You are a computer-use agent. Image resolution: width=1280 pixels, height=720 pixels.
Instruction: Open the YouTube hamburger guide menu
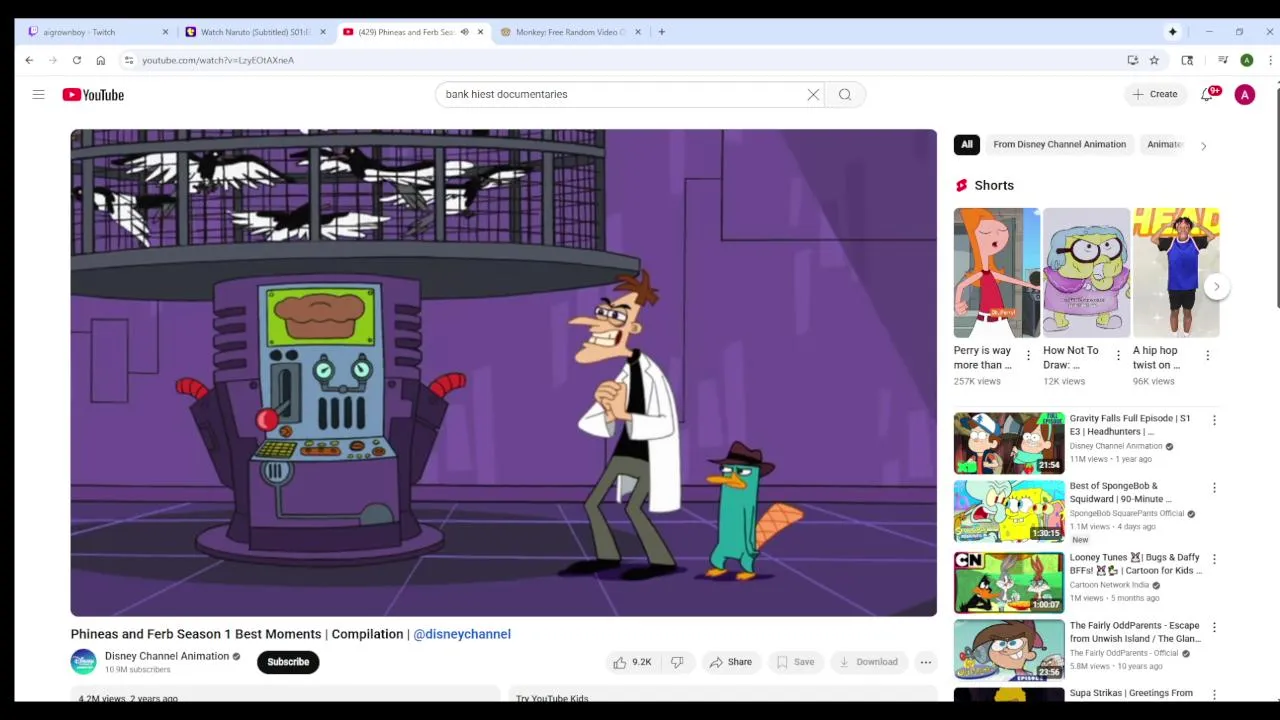38,94
